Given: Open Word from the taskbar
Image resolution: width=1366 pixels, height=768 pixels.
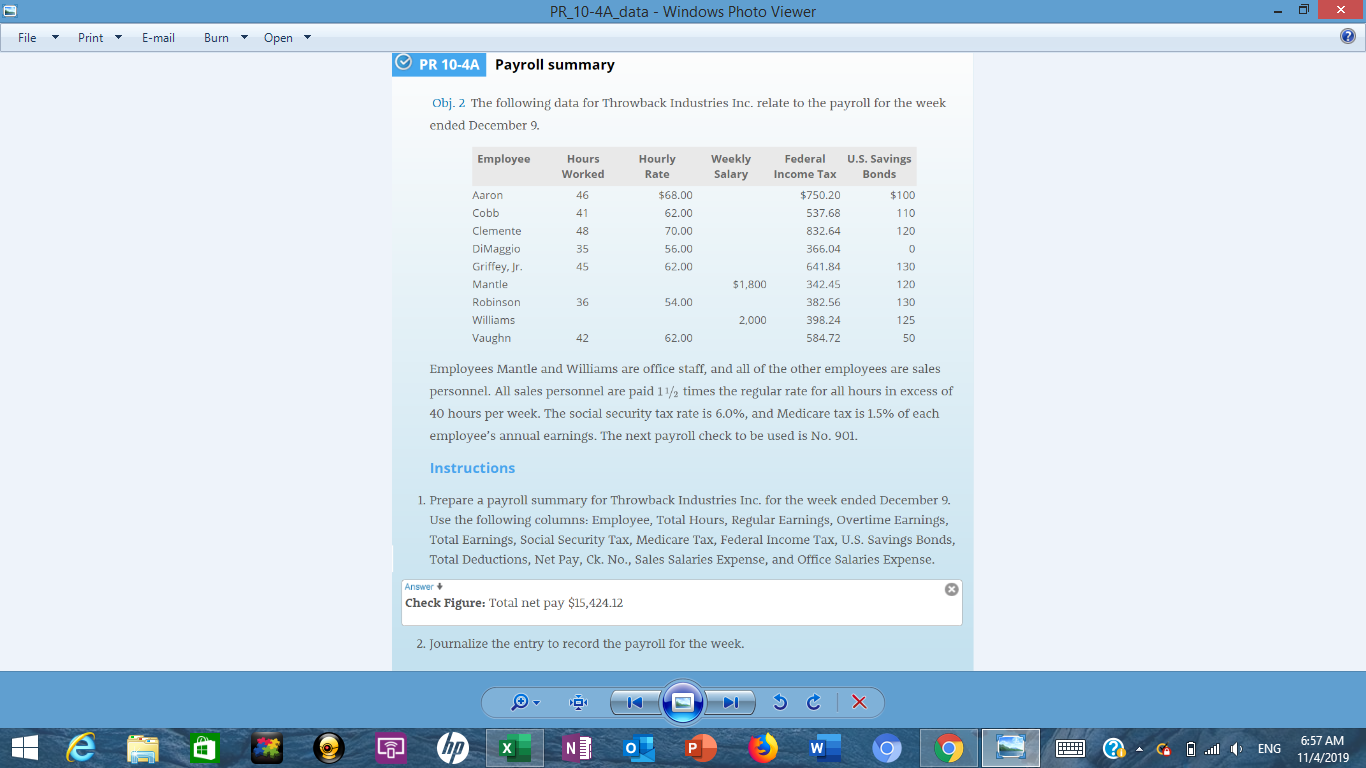Looking at the screenshot, I should [824, 748].
